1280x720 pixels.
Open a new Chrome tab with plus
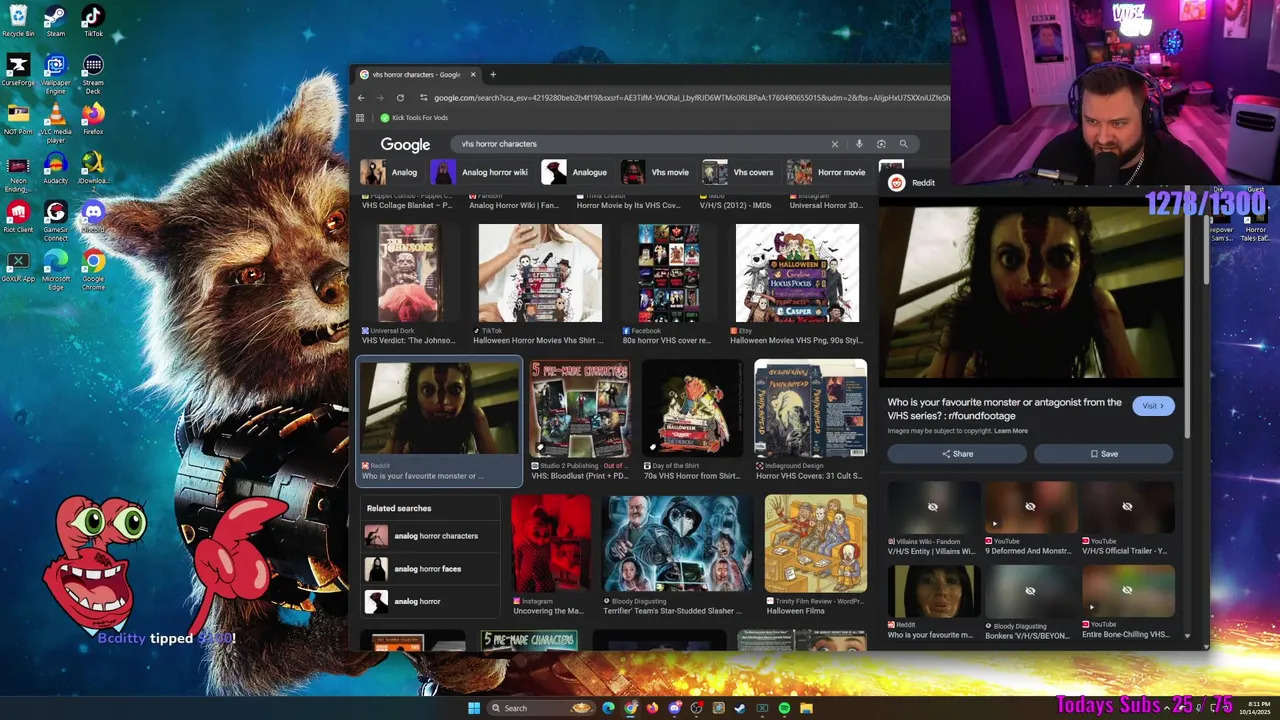[492, 74]
